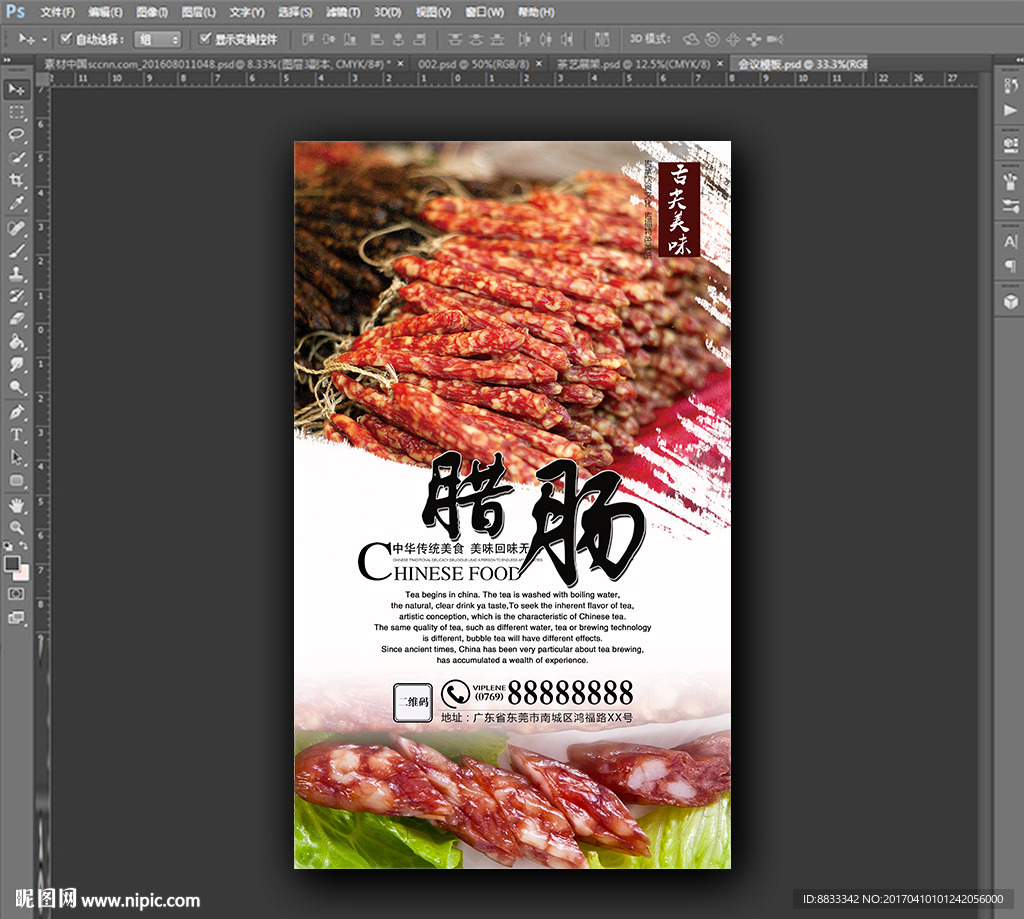Select the Dodge tool
This screenshot has width=1024, height=919.
coord(16,387)
